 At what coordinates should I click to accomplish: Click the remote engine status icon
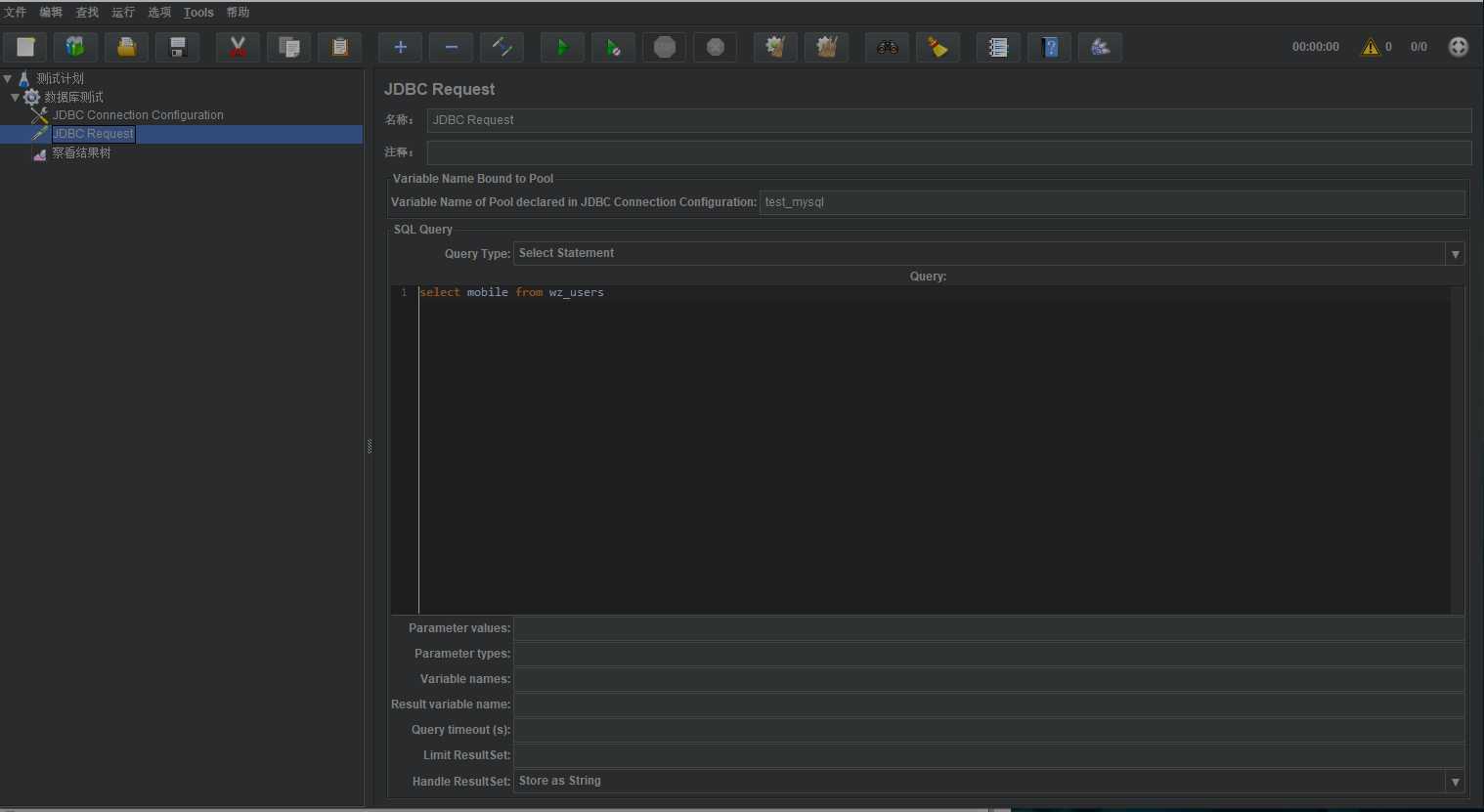point(1458,47)
